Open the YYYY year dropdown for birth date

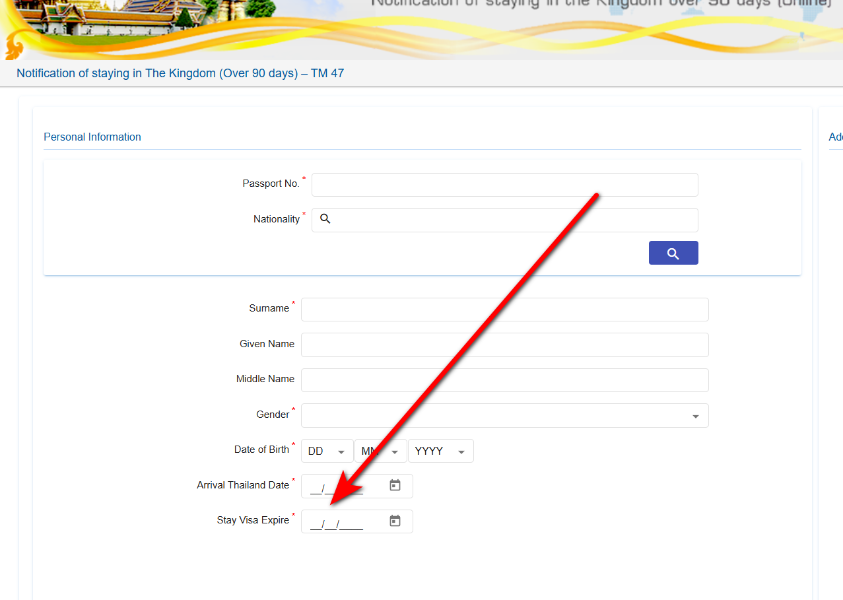[x=441, y=452]
